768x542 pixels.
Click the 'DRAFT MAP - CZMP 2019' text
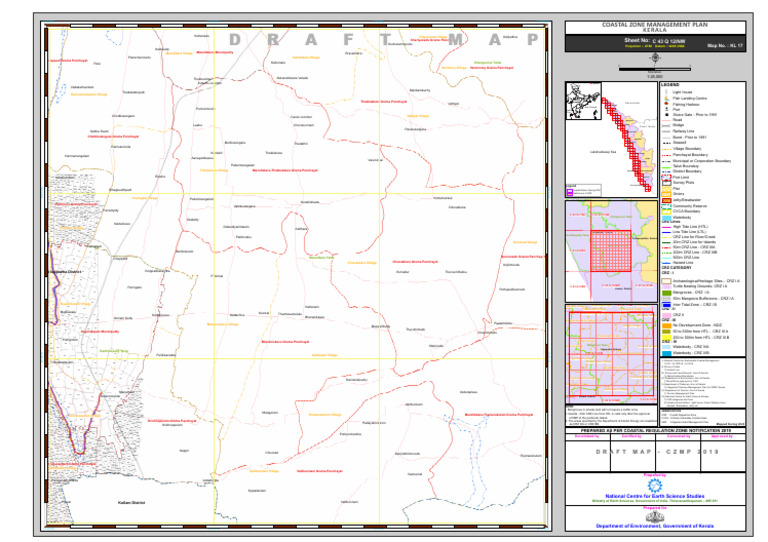coord(656,452)
